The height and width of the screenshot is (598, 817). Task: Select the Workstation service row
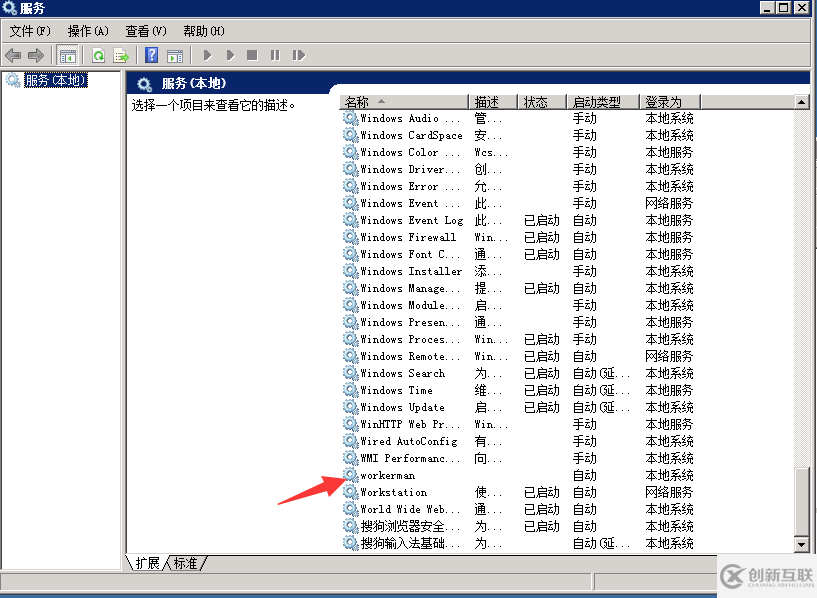tap(519, 492)
